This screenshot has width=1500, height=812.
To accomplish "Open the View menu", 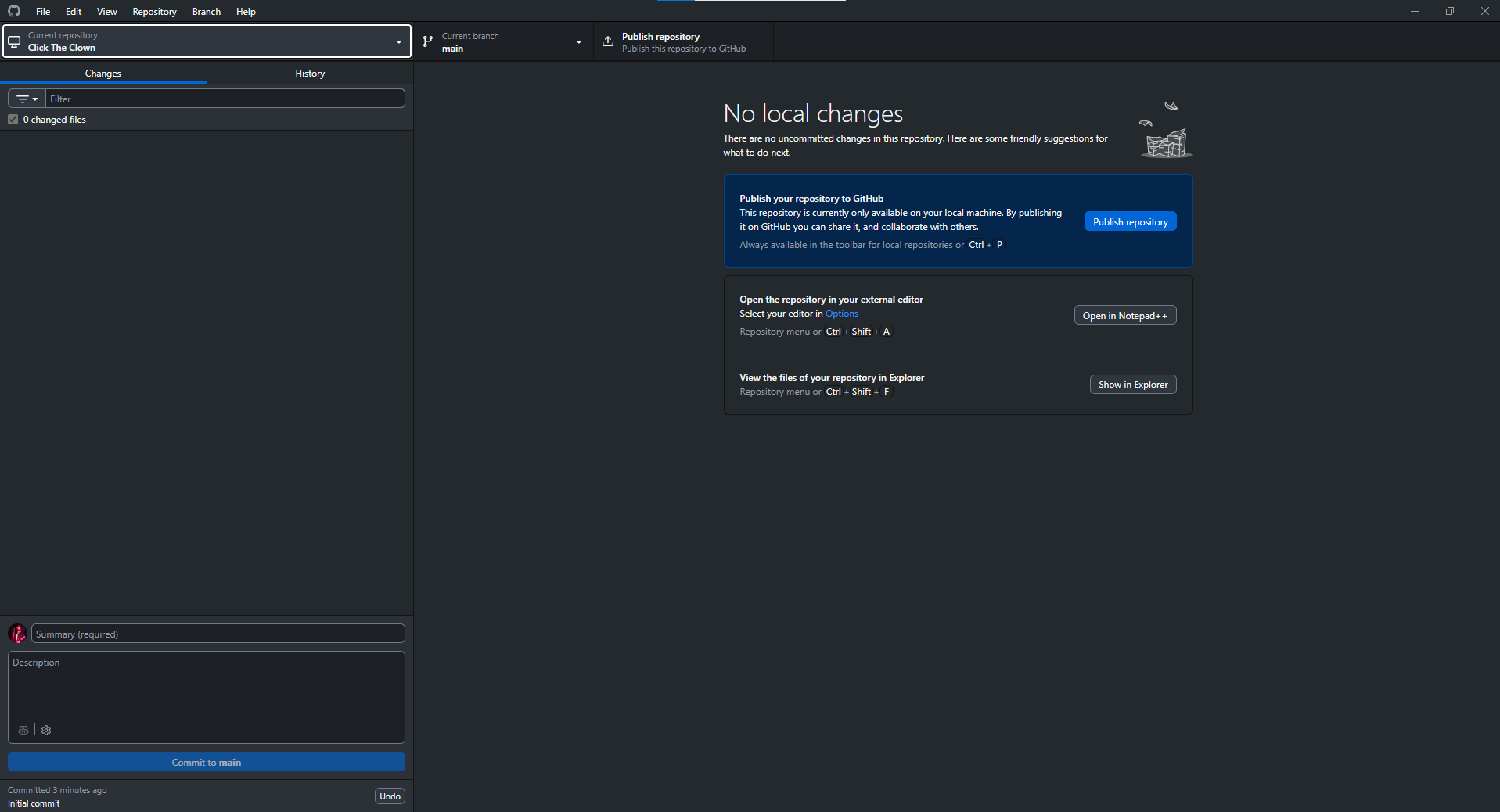I will (107, 11).
